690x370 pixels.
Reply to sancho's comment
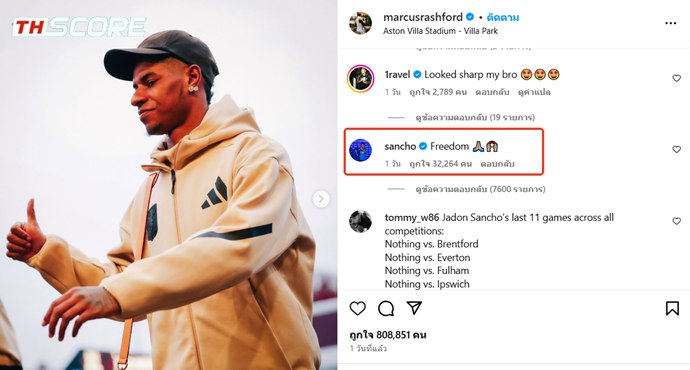click(x=497, y=164)
